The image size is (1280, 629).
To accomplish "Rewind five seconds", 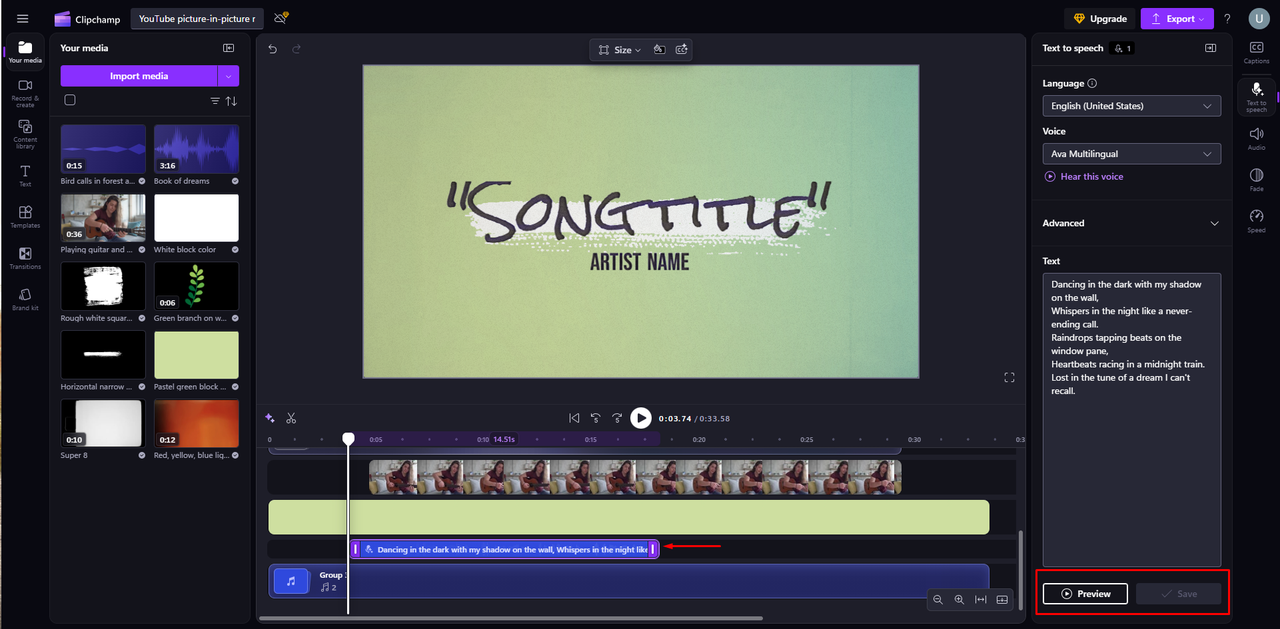I will [x=595, y=418].
